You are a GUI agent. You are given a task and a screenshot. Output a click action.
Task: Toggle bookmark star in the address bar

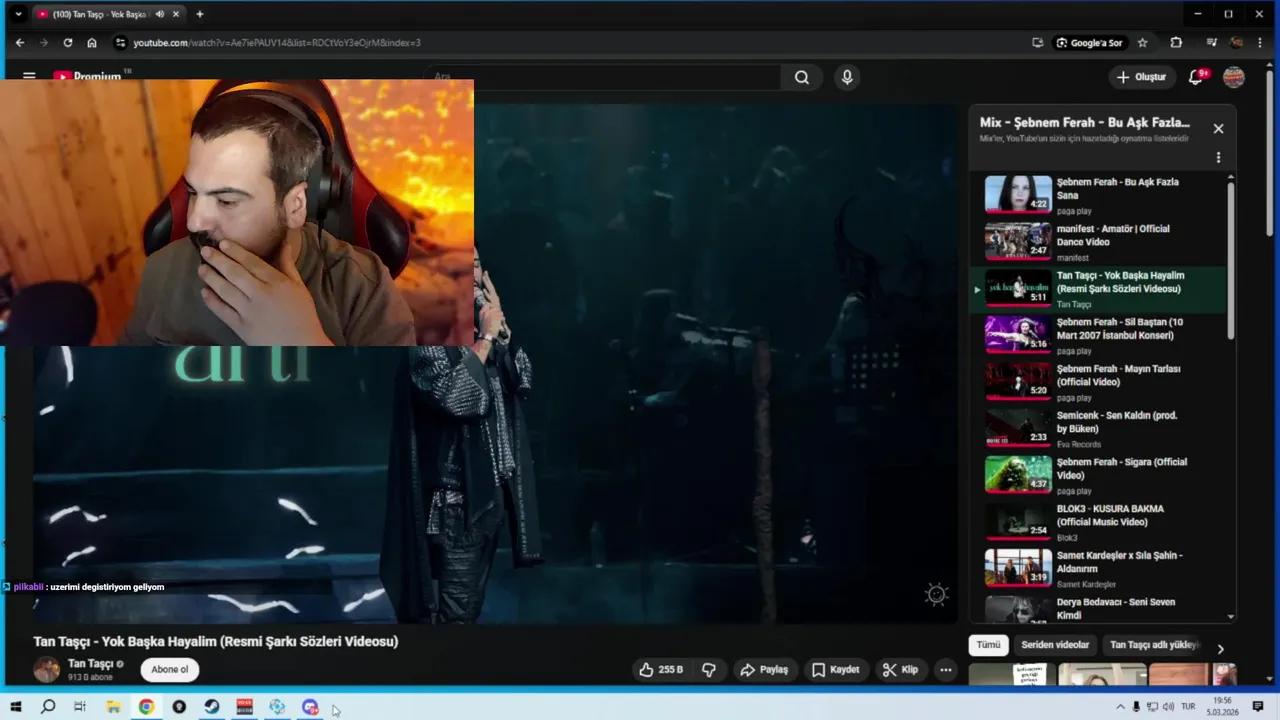(1143, 42)
